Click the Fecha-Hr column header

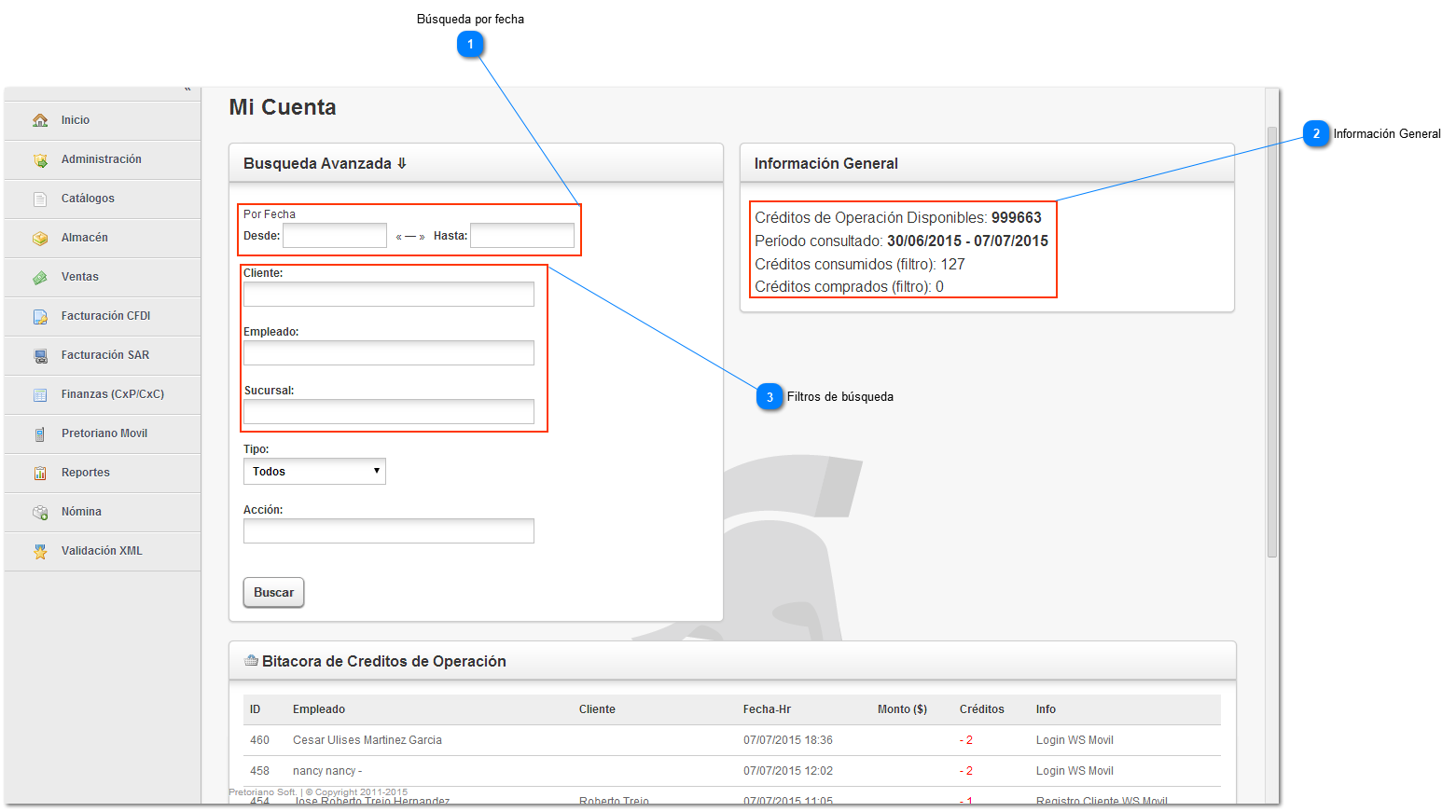pyautogui.click(x=767, y=709)
